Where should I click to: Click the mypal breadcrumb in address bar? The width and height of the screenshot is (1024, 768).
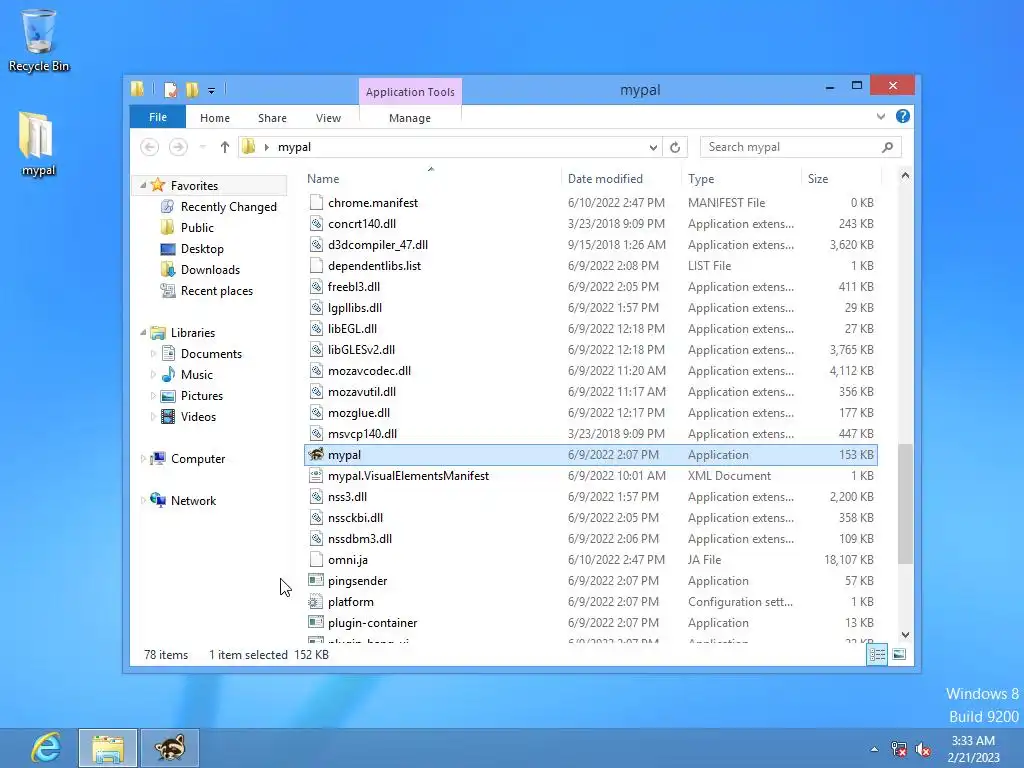pos(295,147)
